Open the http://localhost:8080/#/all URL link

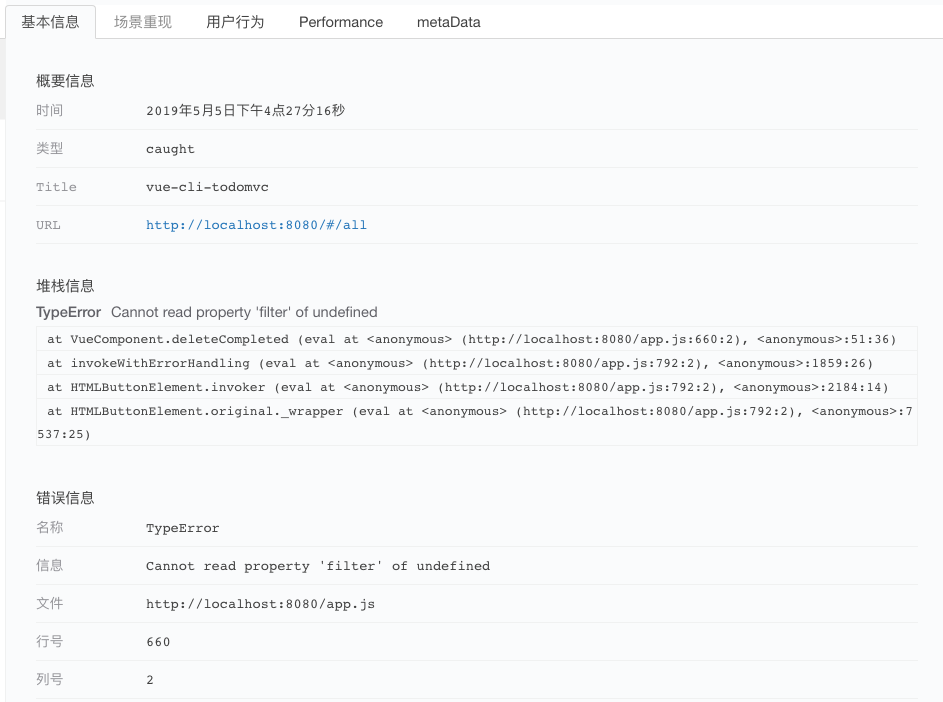pos(256,225)
